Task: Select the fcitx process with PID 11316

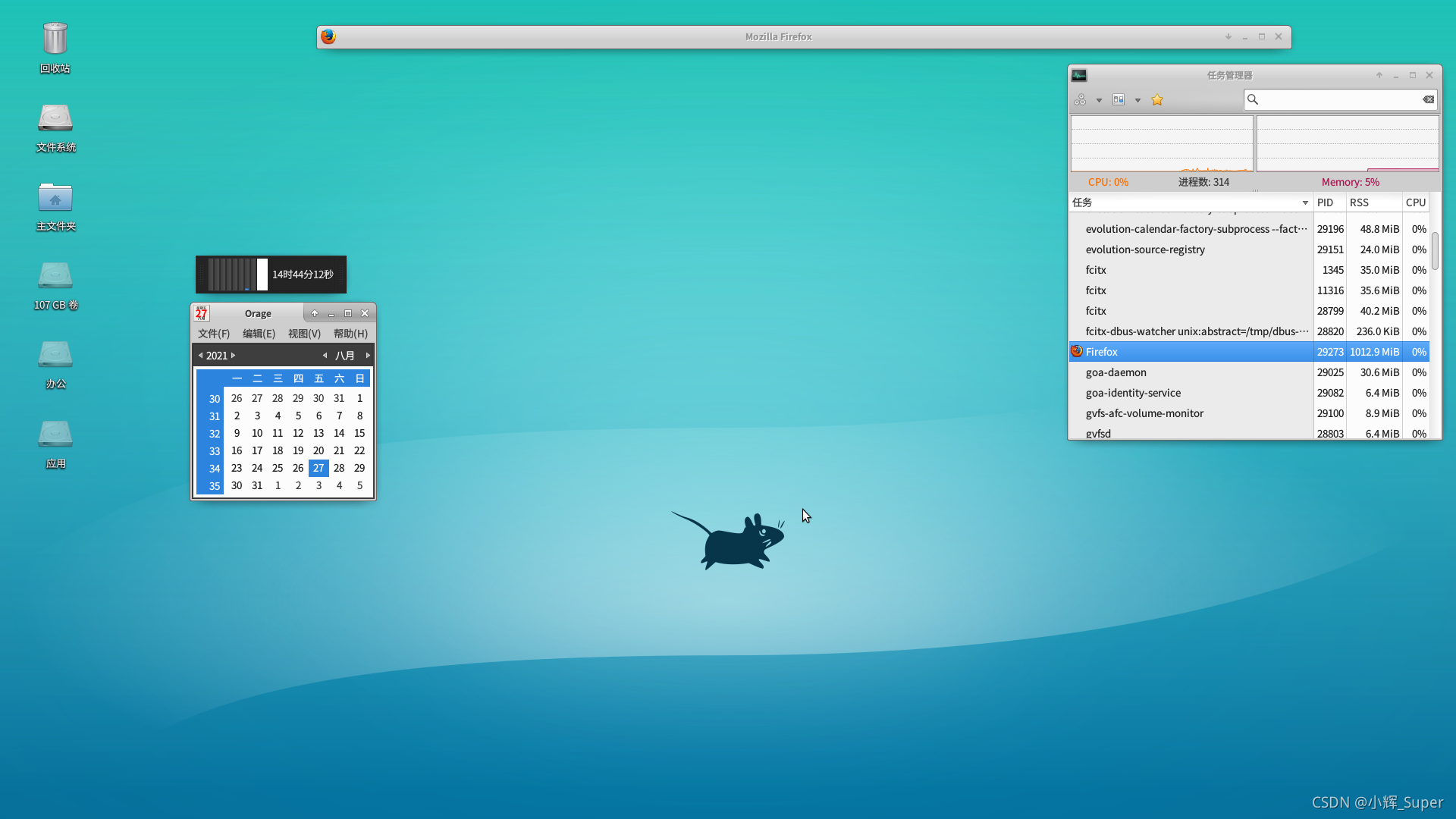Action: click(1249, 290)
